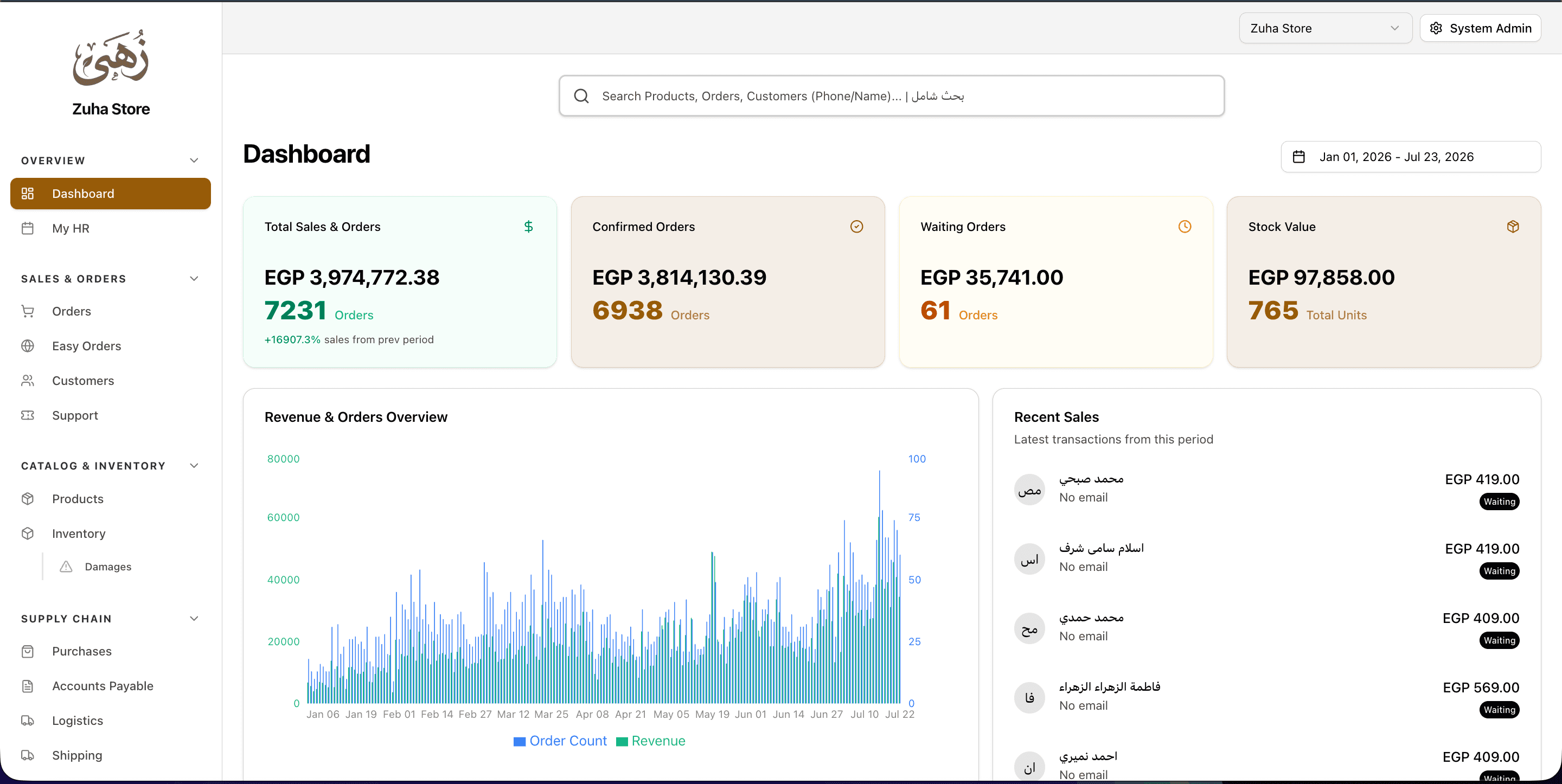Open Accounts Payable page

(x=110, y=686)
